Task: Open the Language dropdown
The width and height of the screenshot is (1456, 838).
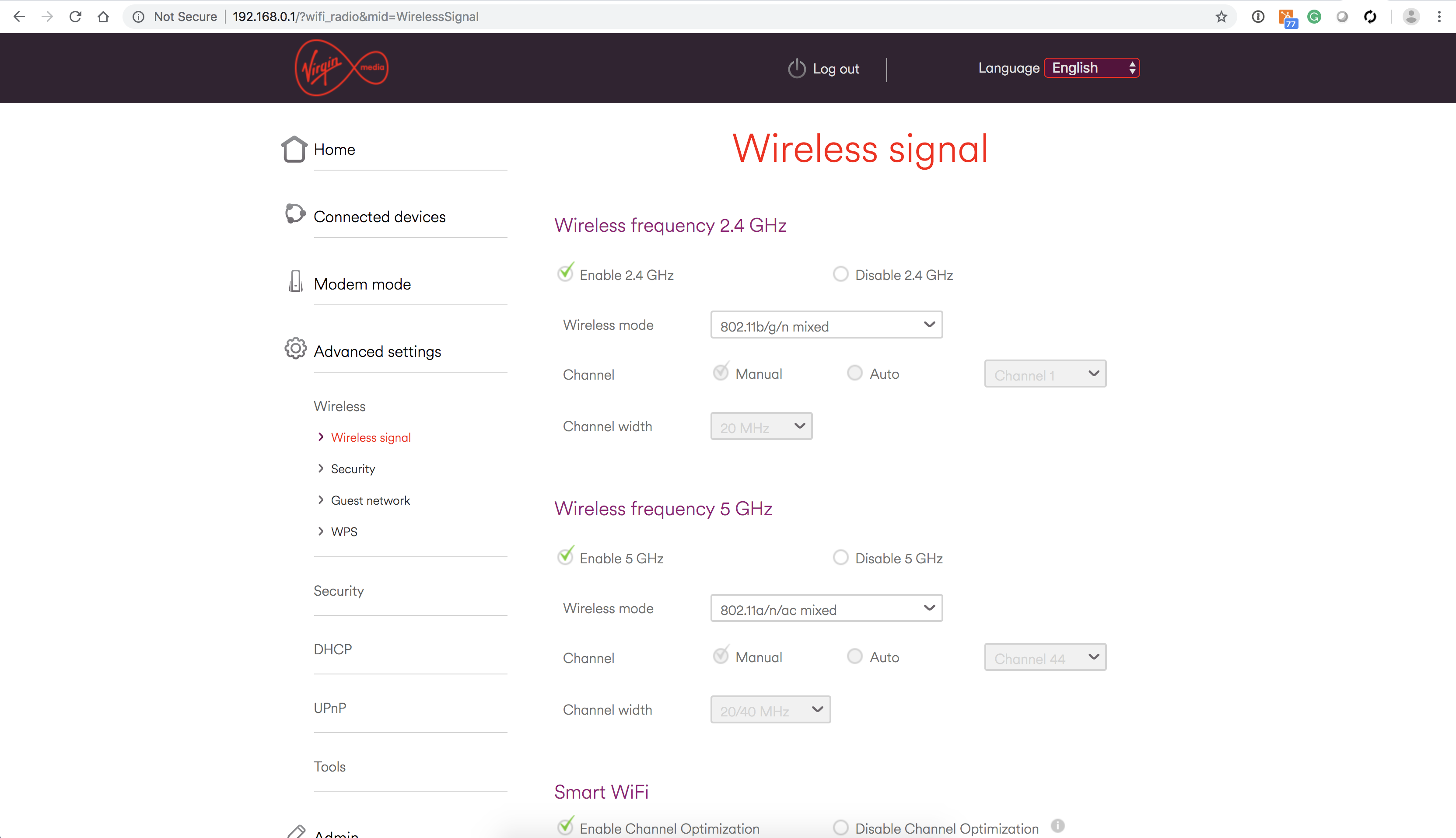Action: click(x=1092, y=68)
